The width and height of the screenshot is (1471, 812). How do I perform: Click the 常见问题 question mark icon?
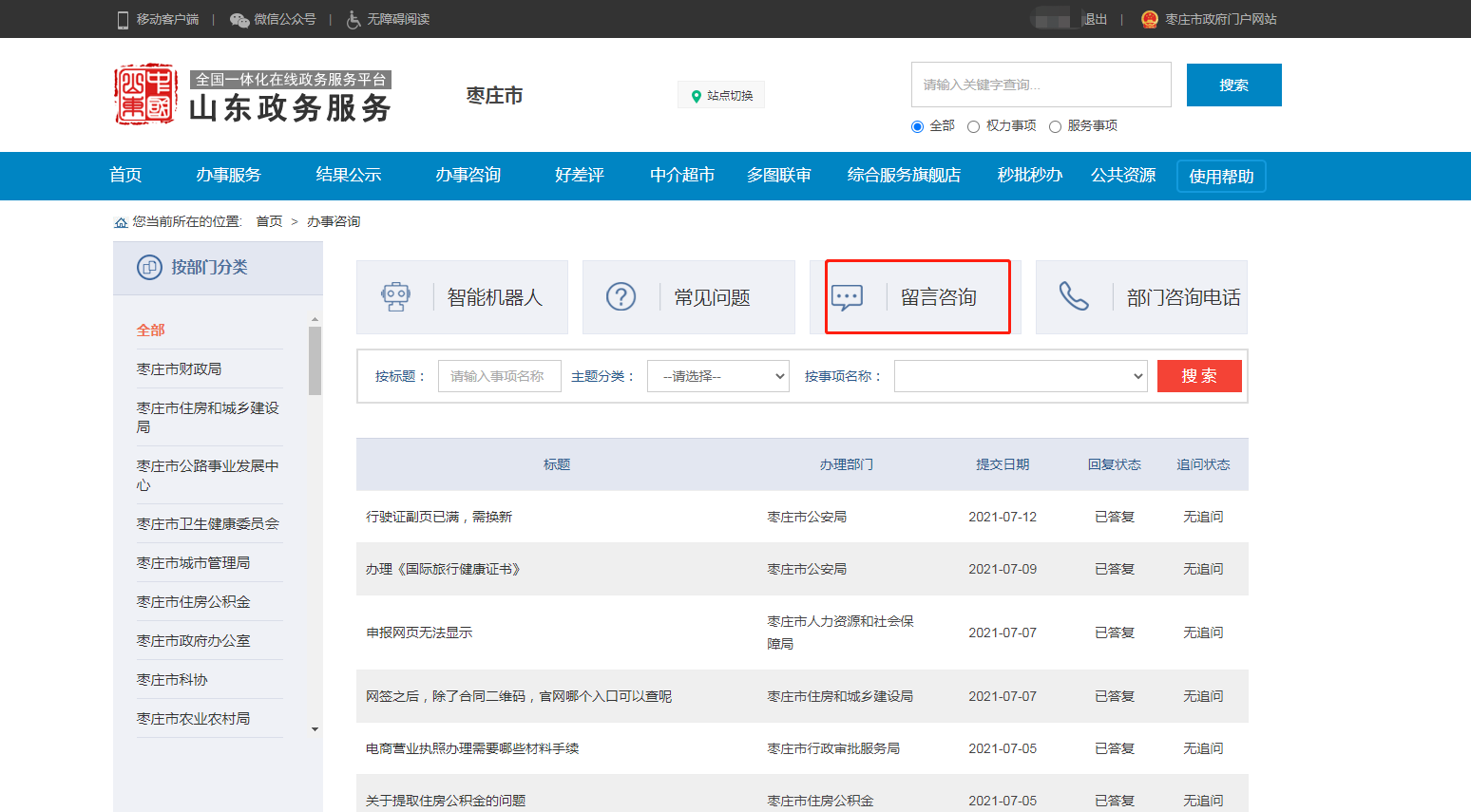coord(621,297)
